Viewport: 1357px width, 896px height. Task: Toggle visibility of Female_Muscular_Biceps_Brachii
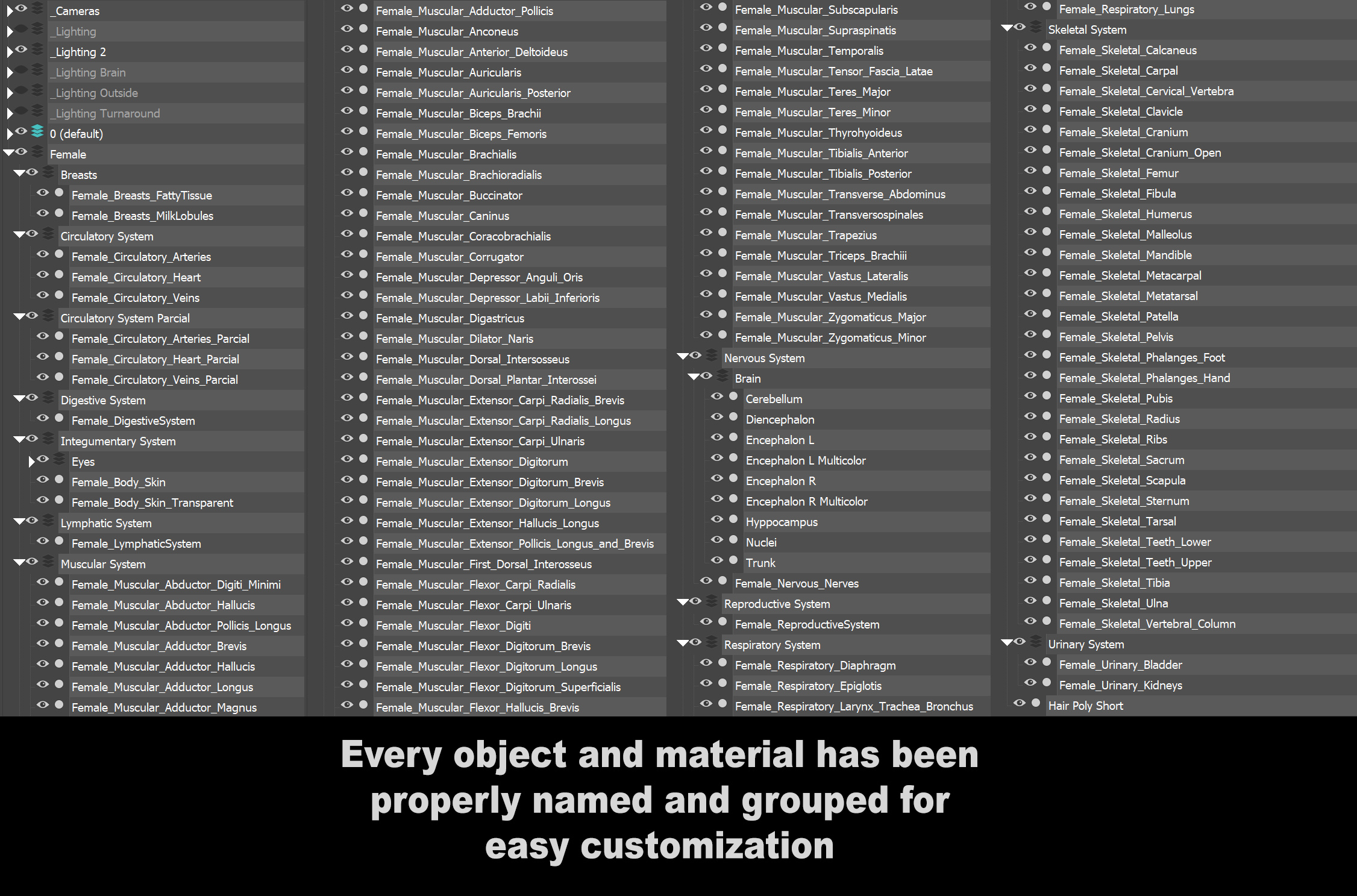pyautogui.click(x=346, y=110)
